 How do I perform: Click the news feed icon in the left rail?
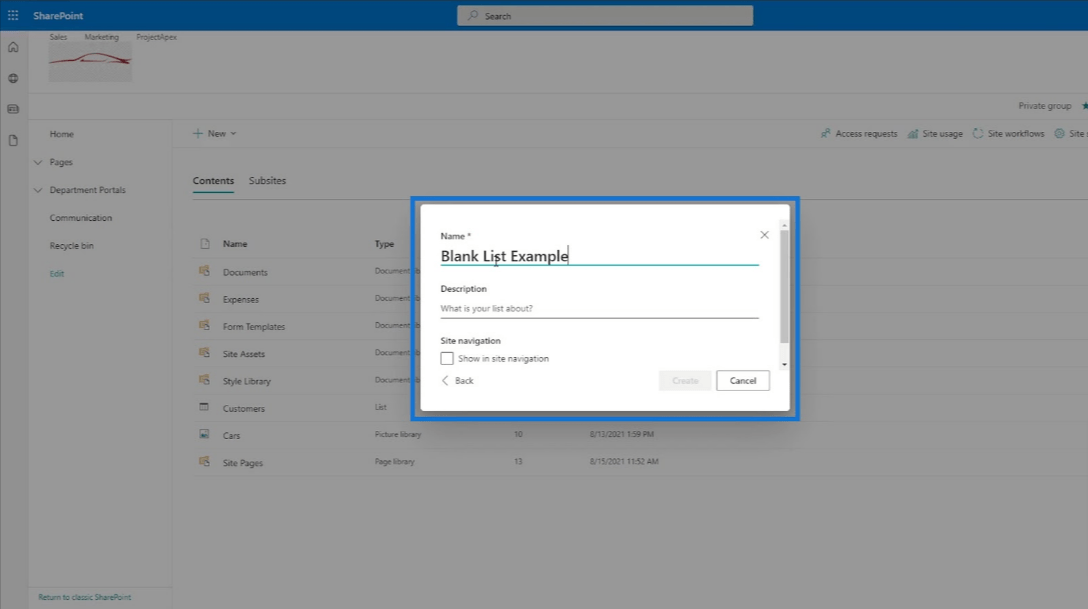point(13,109)
